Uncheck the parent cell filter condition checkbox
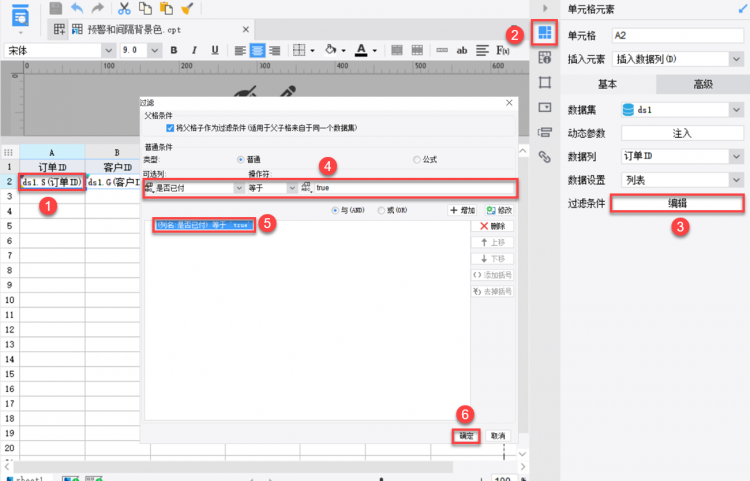Viewport: 750px width, 481px height. point(170,128)
